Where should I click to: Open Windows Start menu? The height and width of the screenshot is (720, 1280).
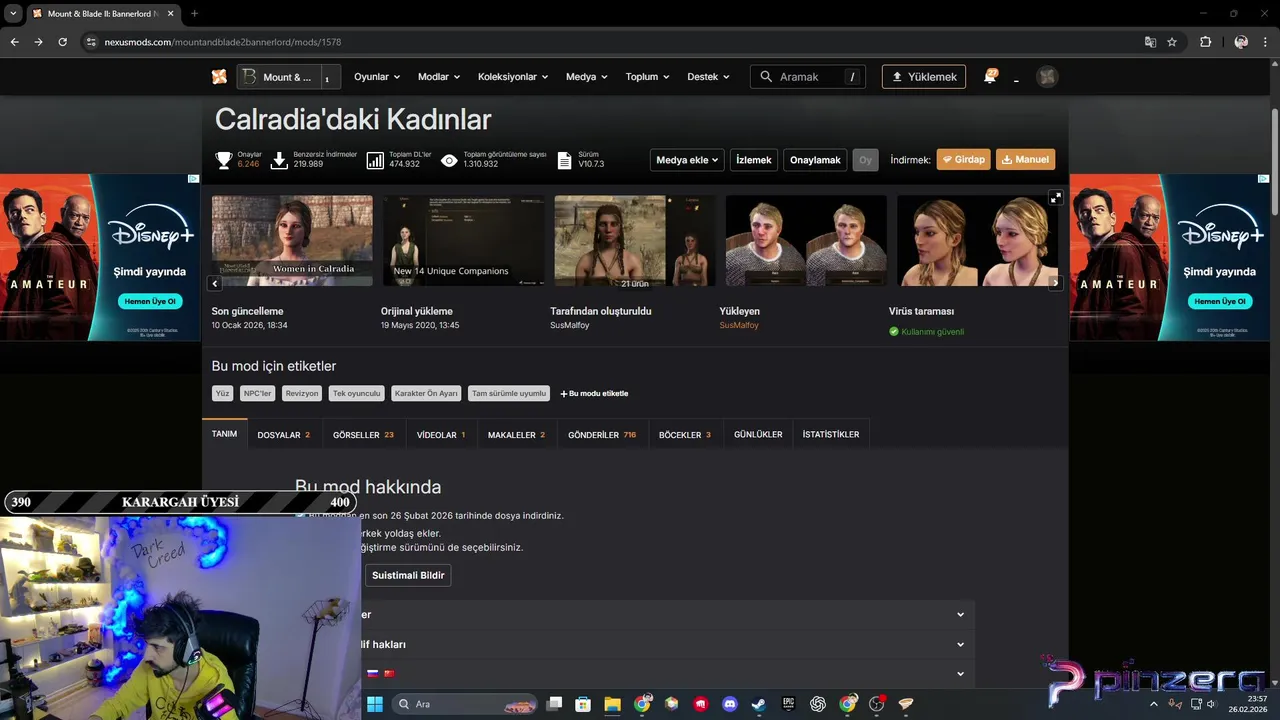375,704
